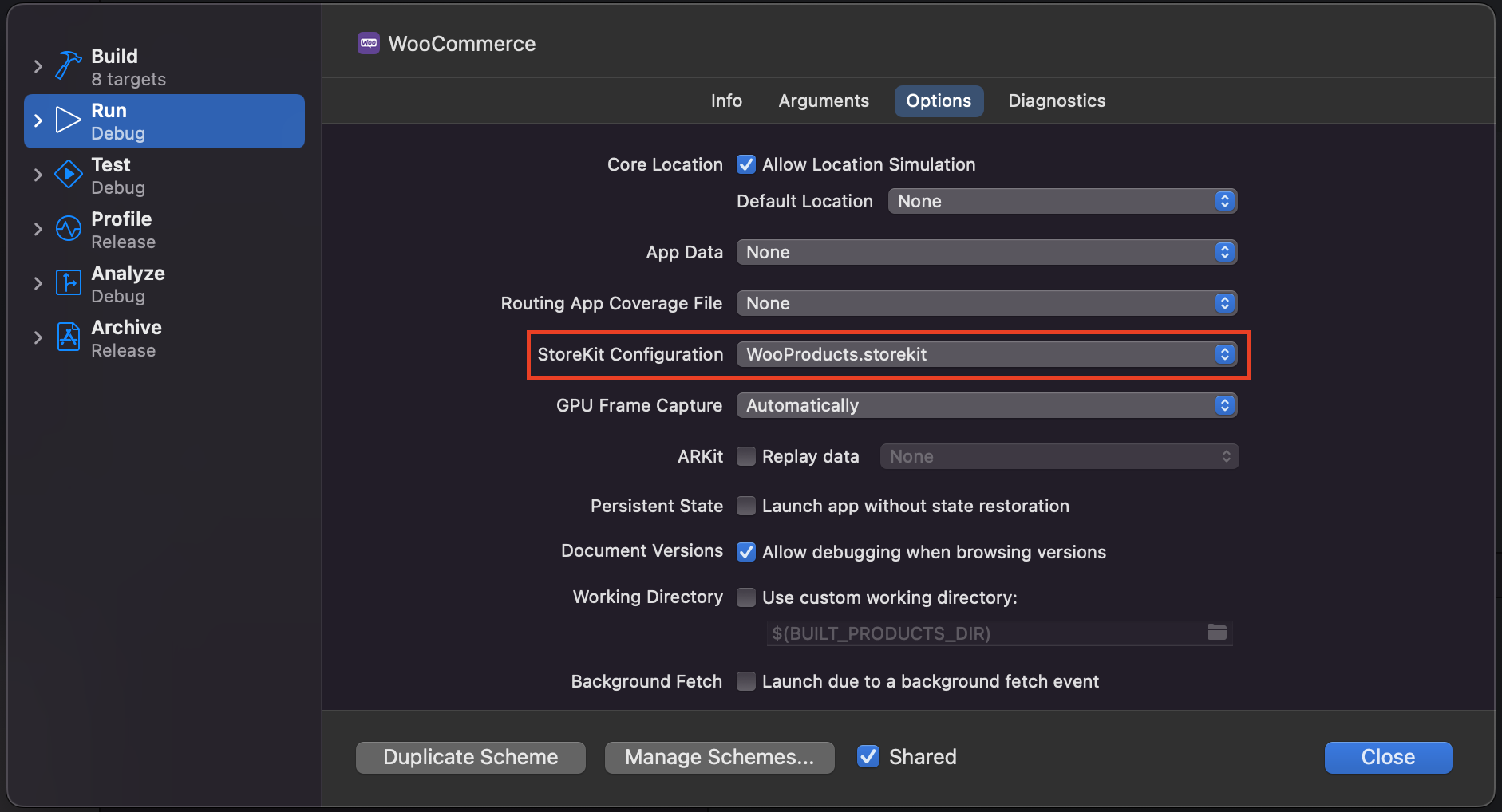Click the Build hammer icon

point(69,66)
